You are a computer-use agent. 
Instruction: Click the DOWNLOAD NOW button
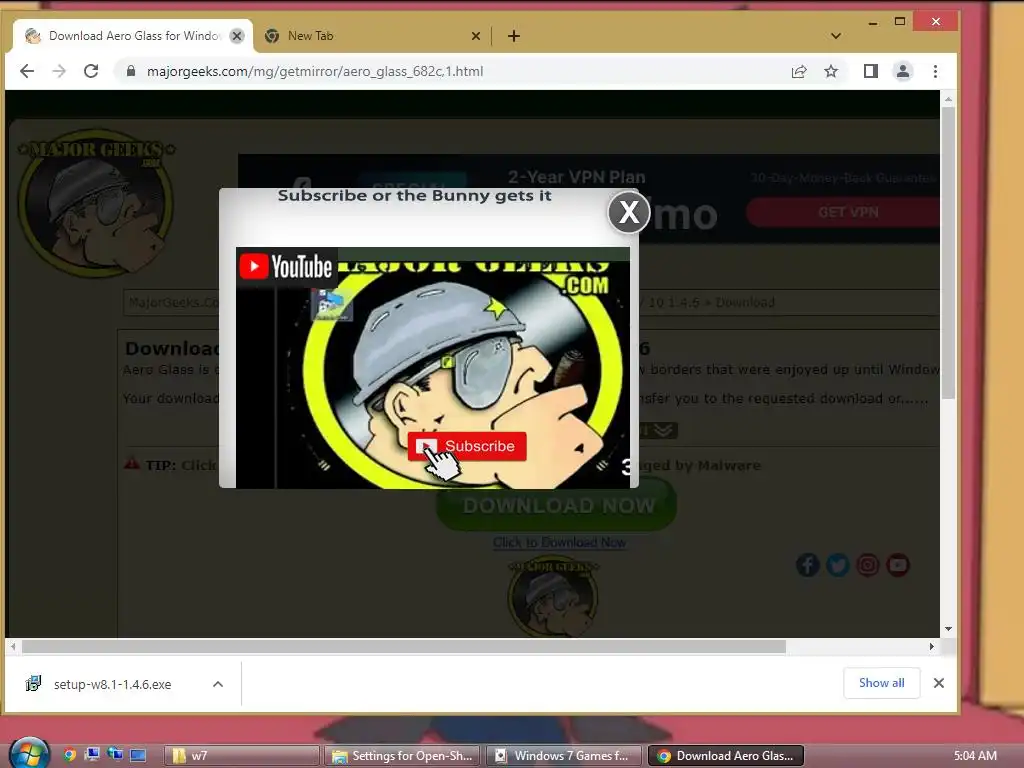coord(556,505)
